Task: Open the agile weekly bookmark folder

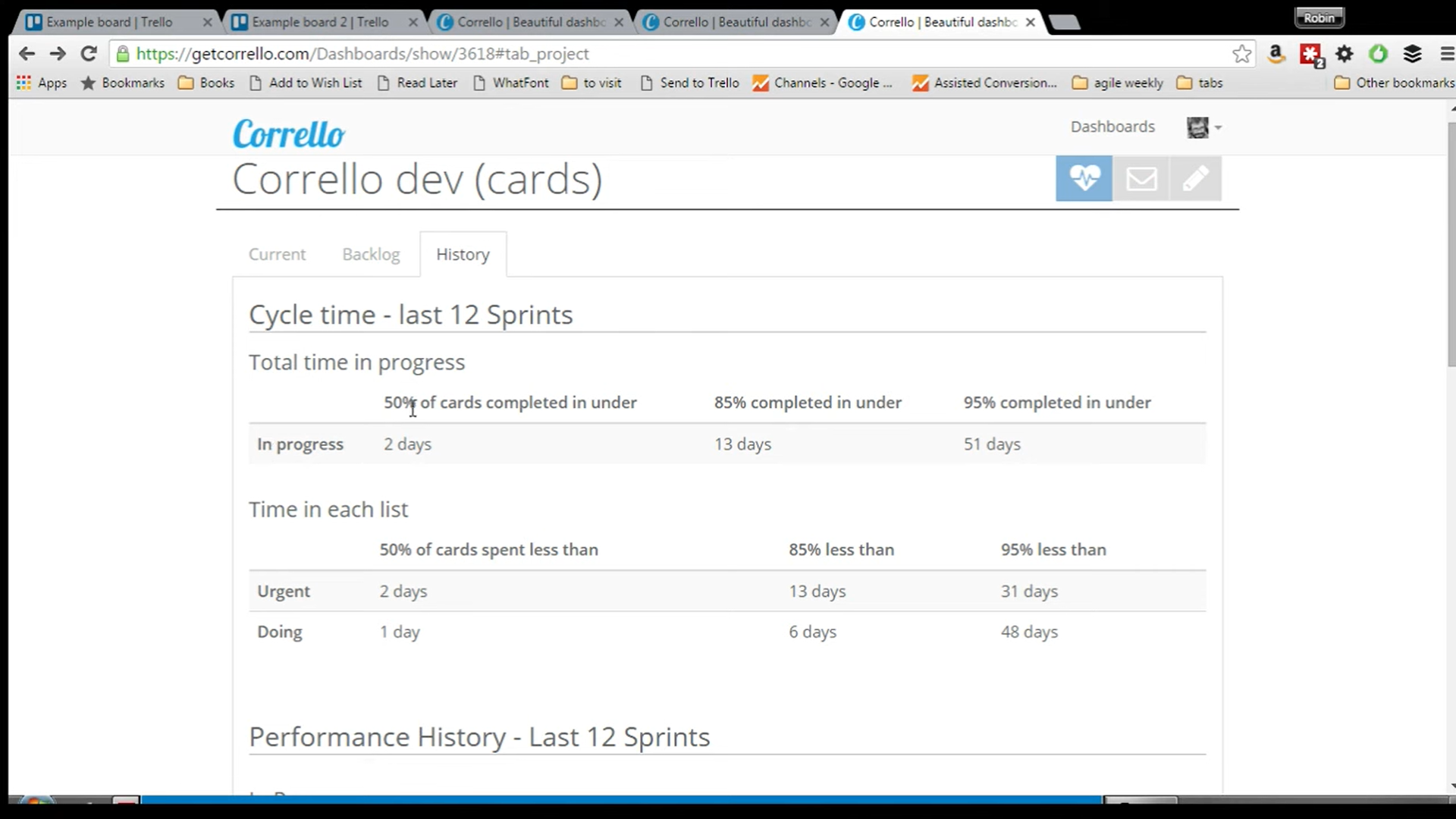Action: point(1118,83)
